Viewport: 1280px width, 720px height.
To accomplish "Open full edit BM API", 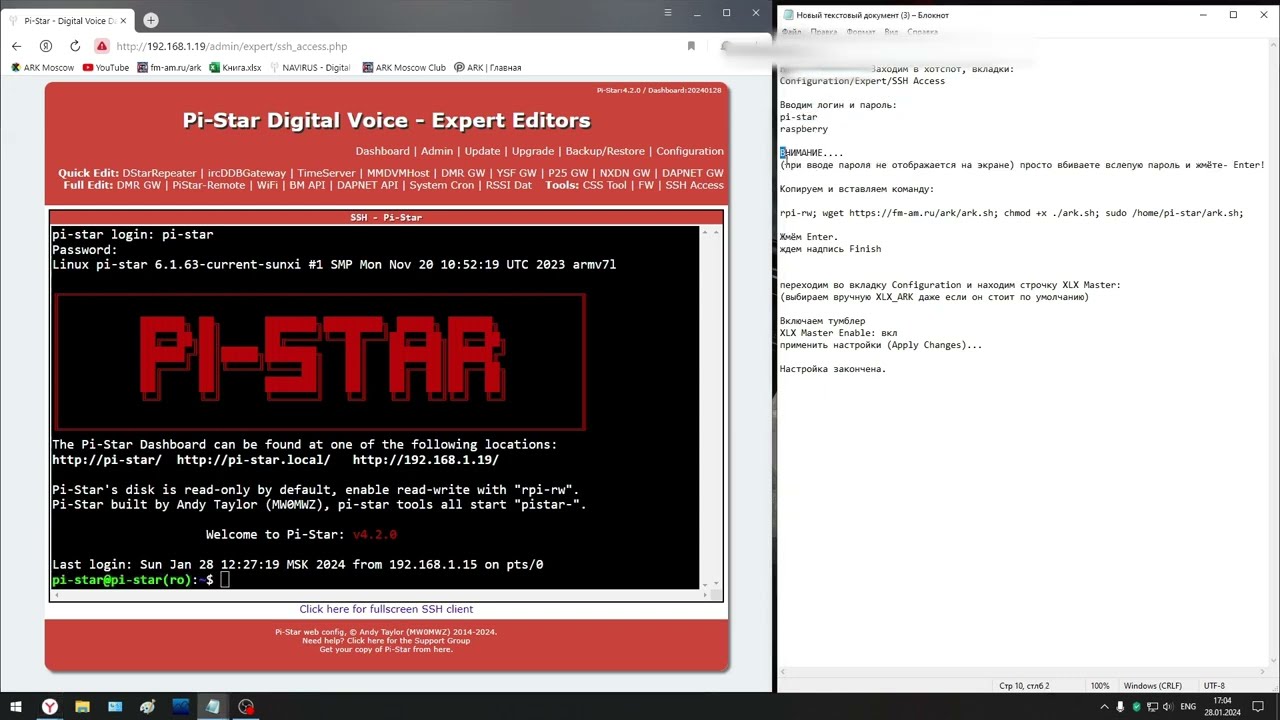I will [307, 185].
